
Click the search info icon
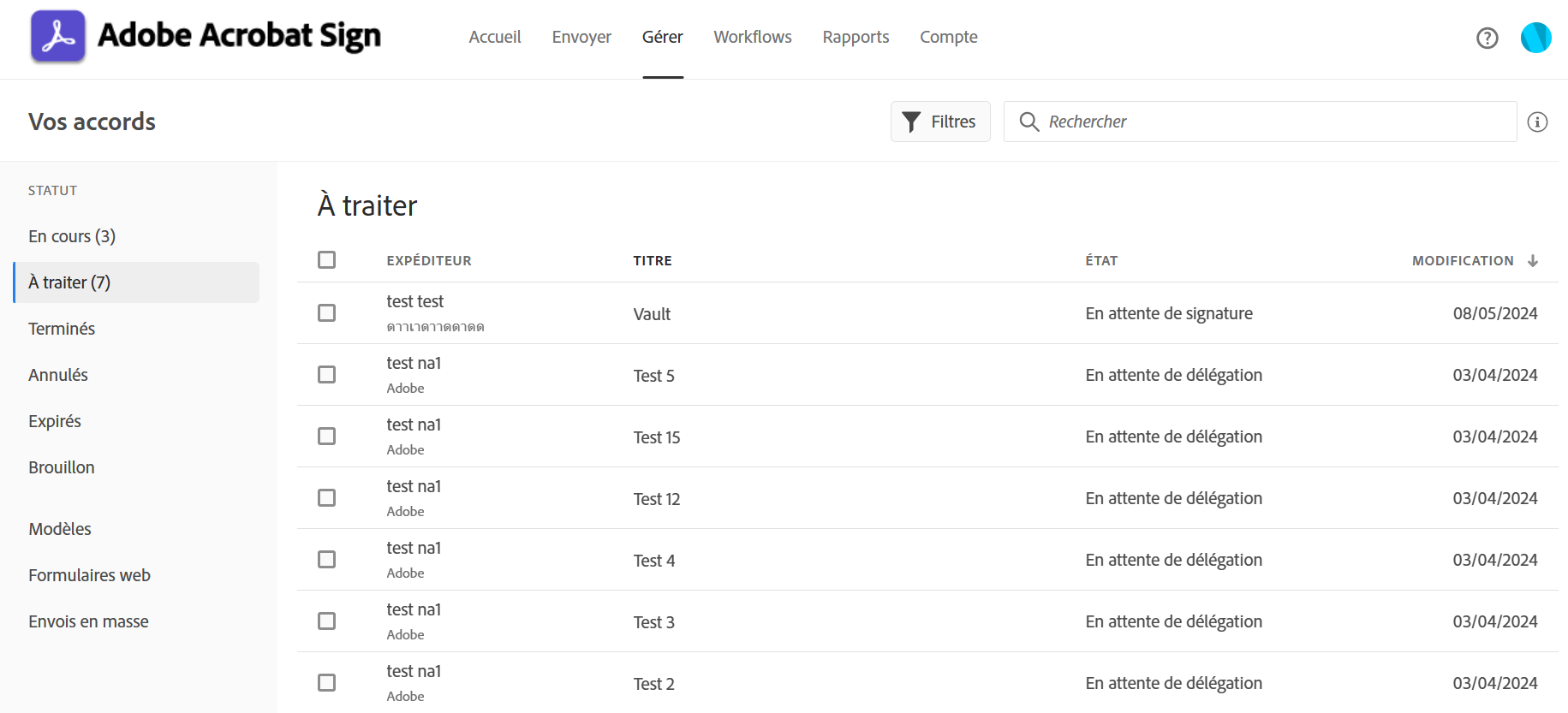coord(1537,122)
